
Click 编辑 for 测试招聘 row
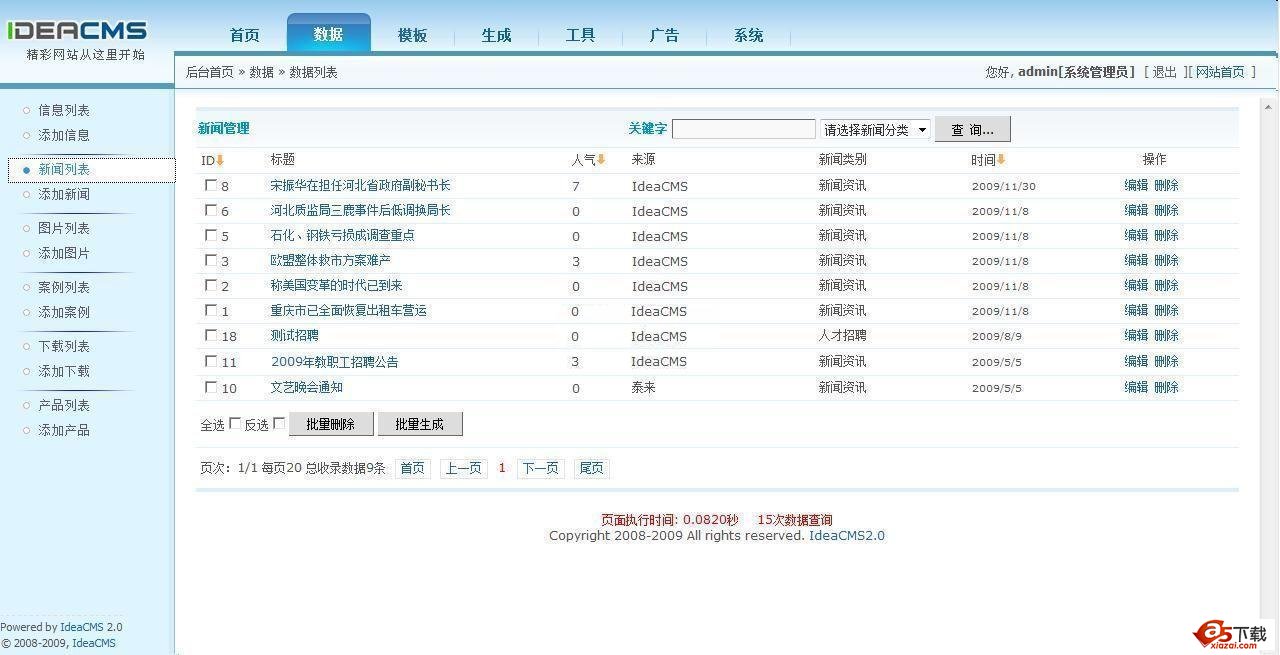coord(1136,335)
